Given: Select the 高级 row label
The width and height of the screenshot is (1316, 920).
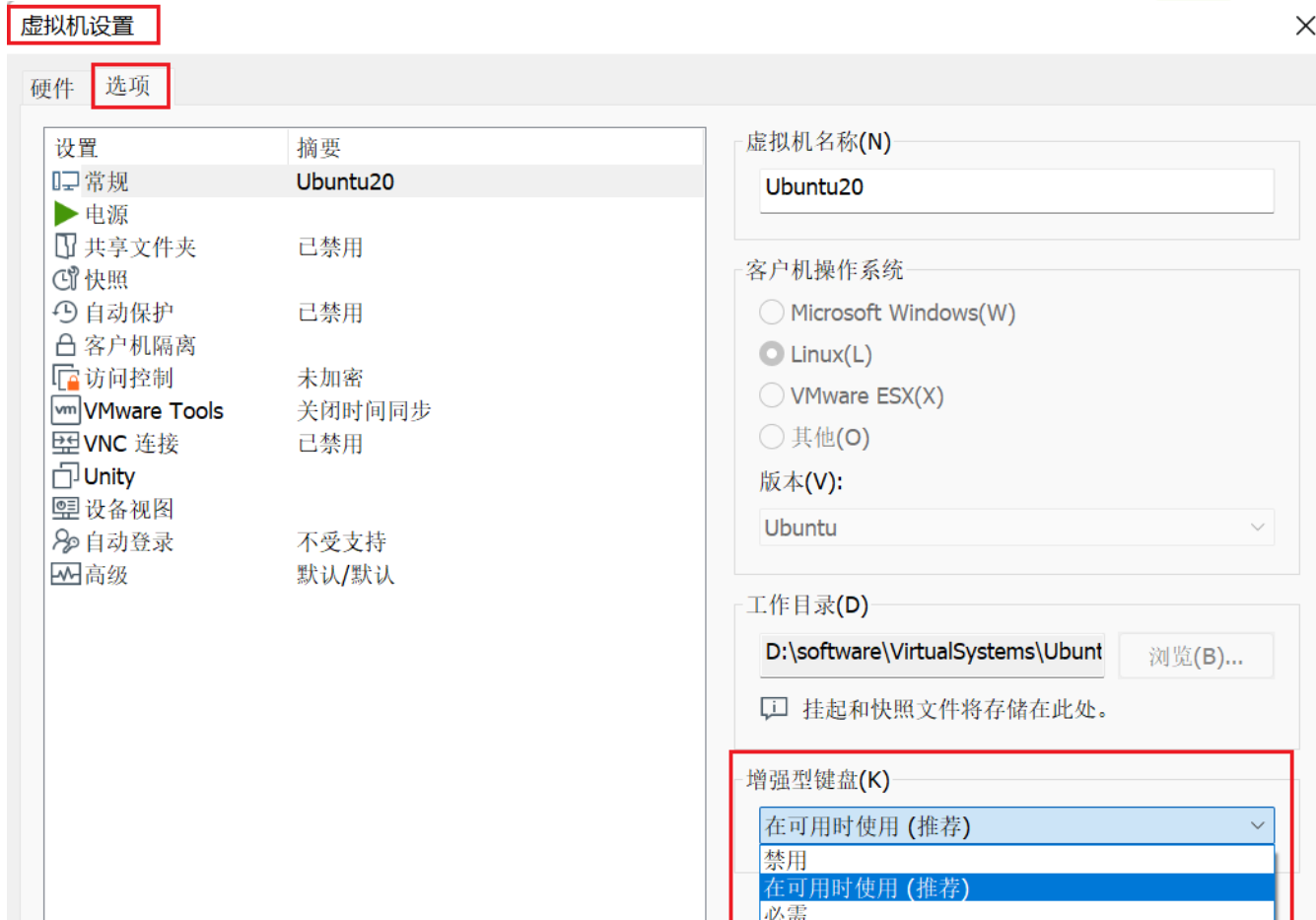Looking at the screenshot, I should pyautogui.click(x=106, y=574).
